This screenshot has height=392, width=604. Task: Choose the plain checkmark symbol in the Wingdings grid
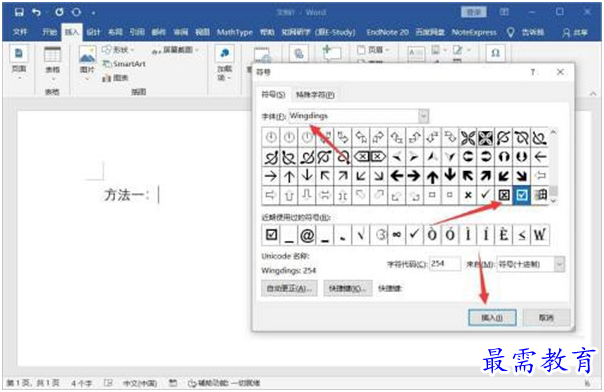tap(486, 195)
